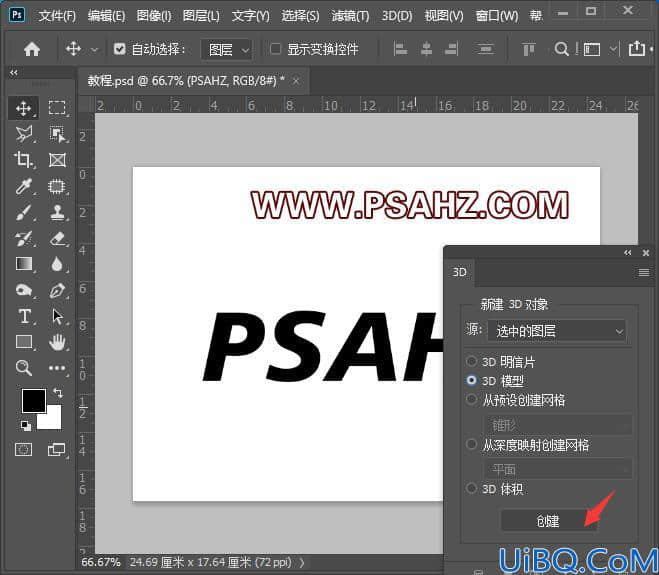Click the distribute vertically icon

click(485, 49)
